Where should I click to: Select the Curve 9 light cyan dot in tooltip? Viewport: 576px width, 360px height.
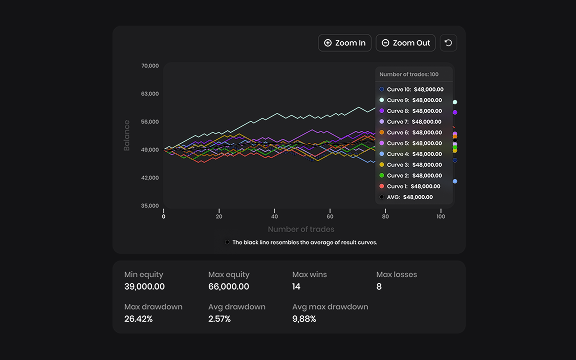pos(382,100)
